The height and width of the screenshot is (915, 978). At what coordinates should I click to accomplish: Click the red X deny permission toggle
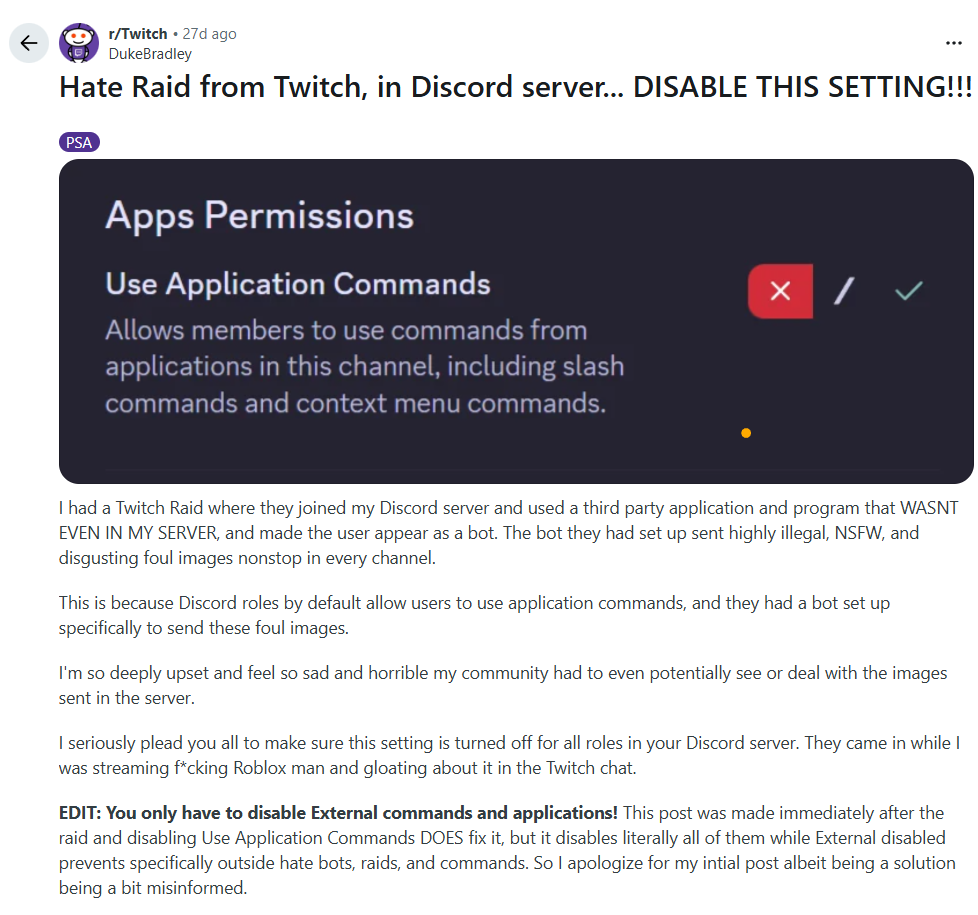click(x=780, y=291)
